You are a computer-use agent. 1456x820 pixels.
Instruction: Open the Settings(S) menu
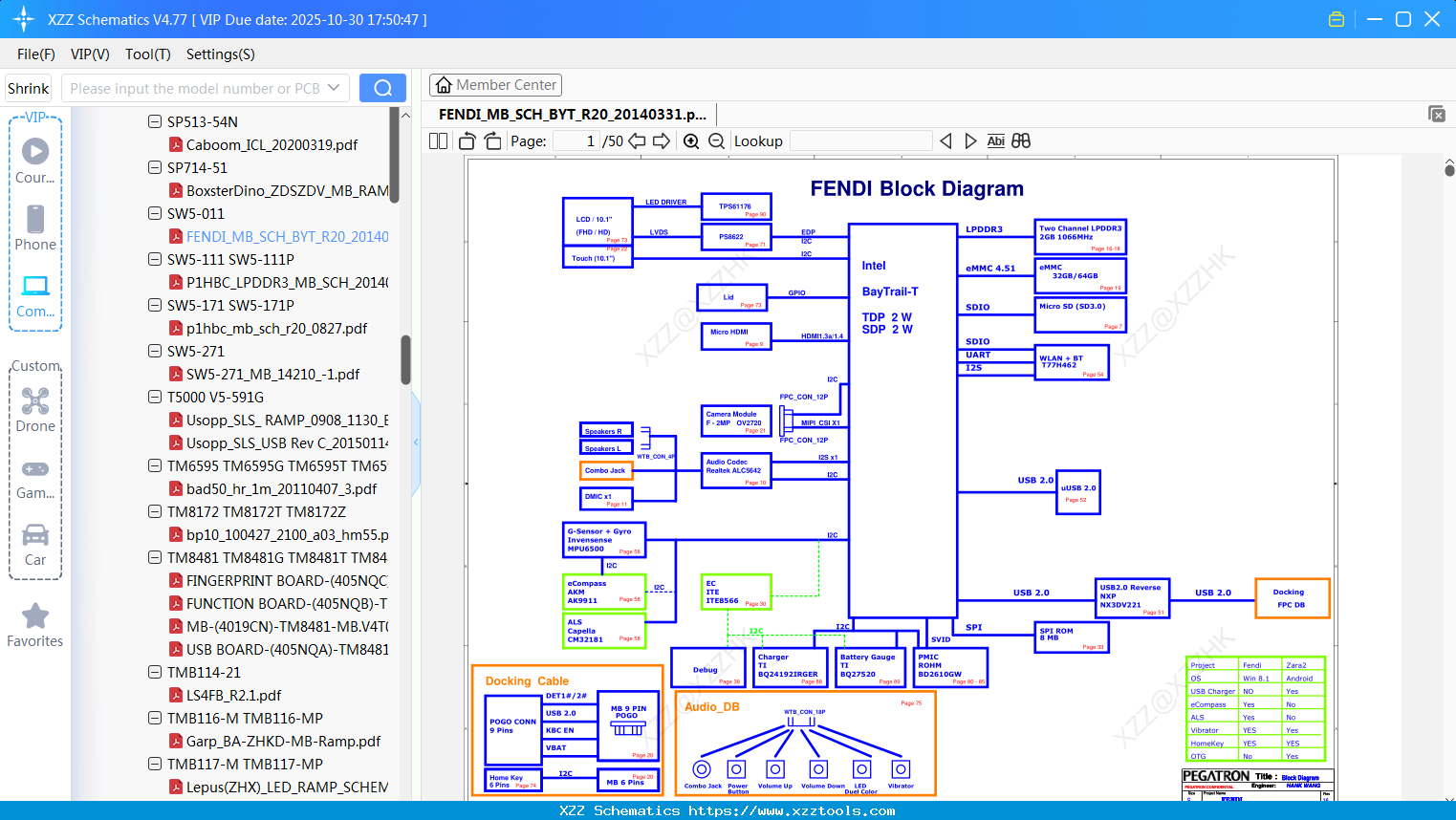(221, 54)
